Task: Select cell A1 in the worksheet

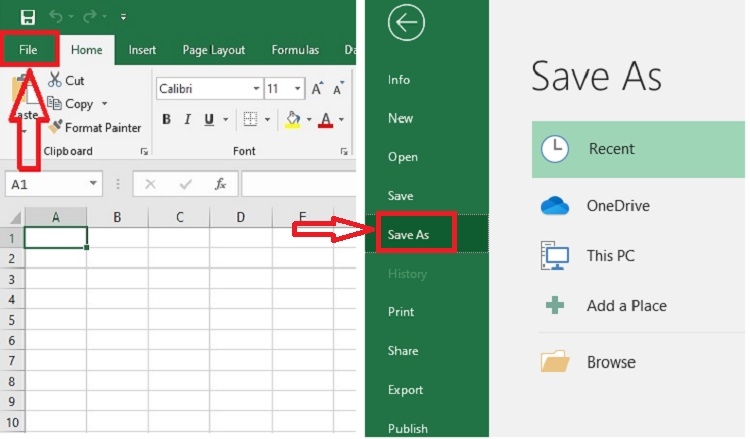Action: coord(55,238)
